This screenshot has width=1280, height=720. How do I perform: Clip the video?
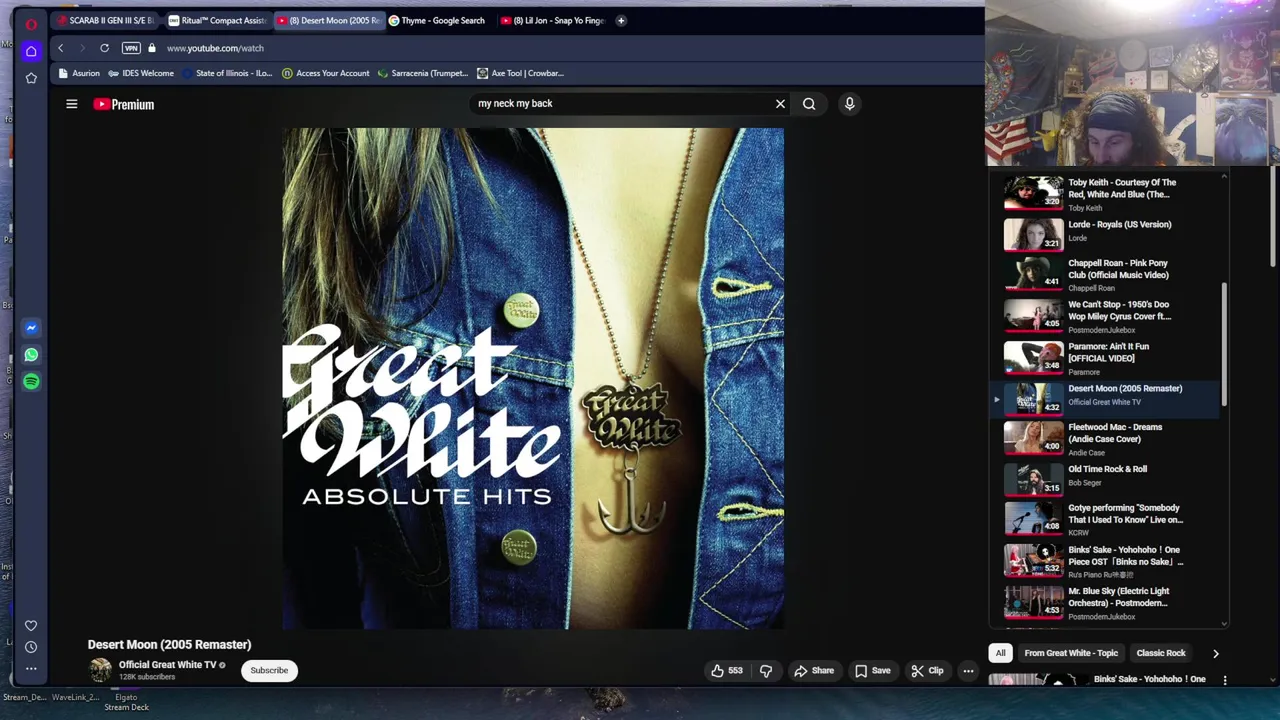[927, 671]
